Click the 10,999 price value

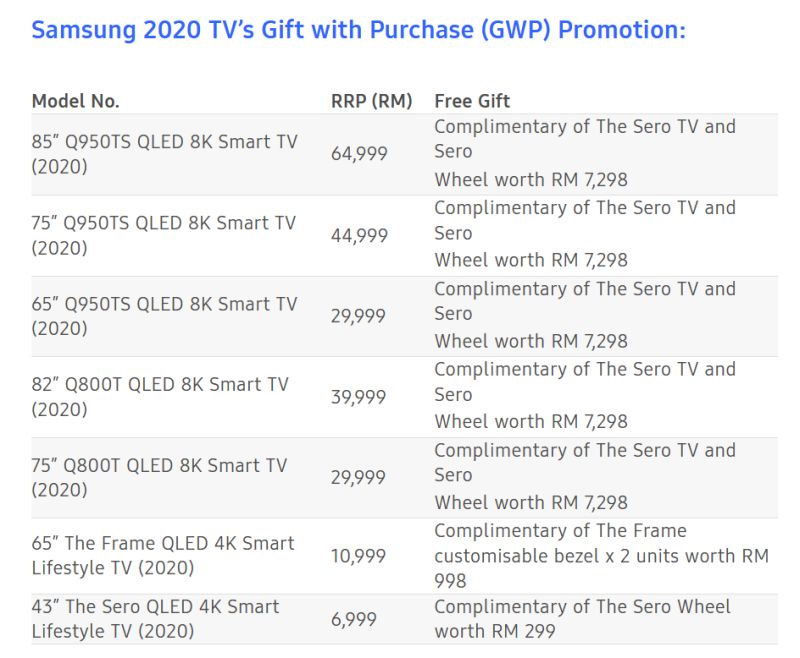[358, 555]
